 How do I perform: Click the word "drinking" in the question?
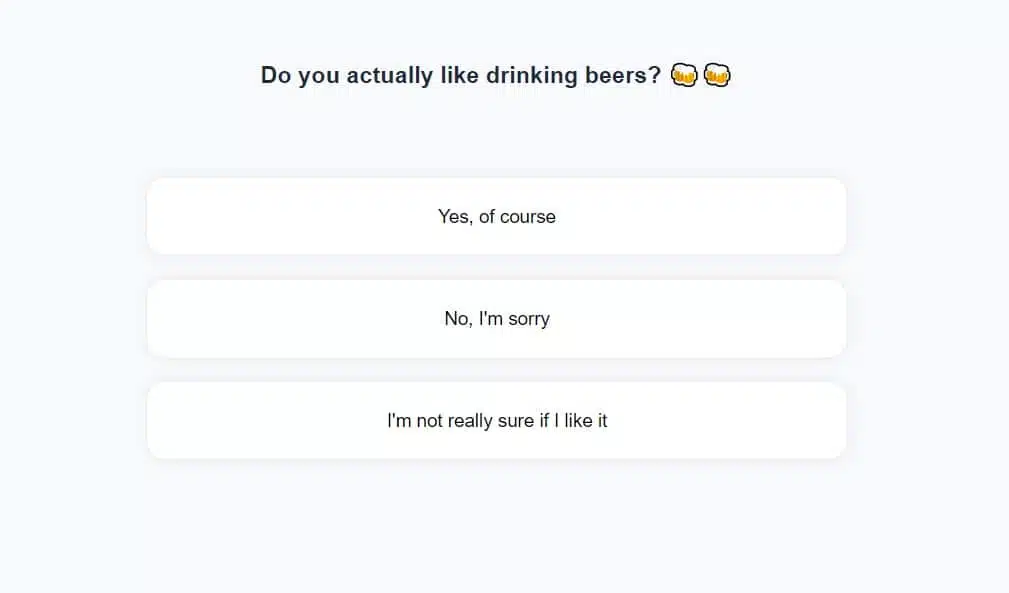[x=530, y=75]
